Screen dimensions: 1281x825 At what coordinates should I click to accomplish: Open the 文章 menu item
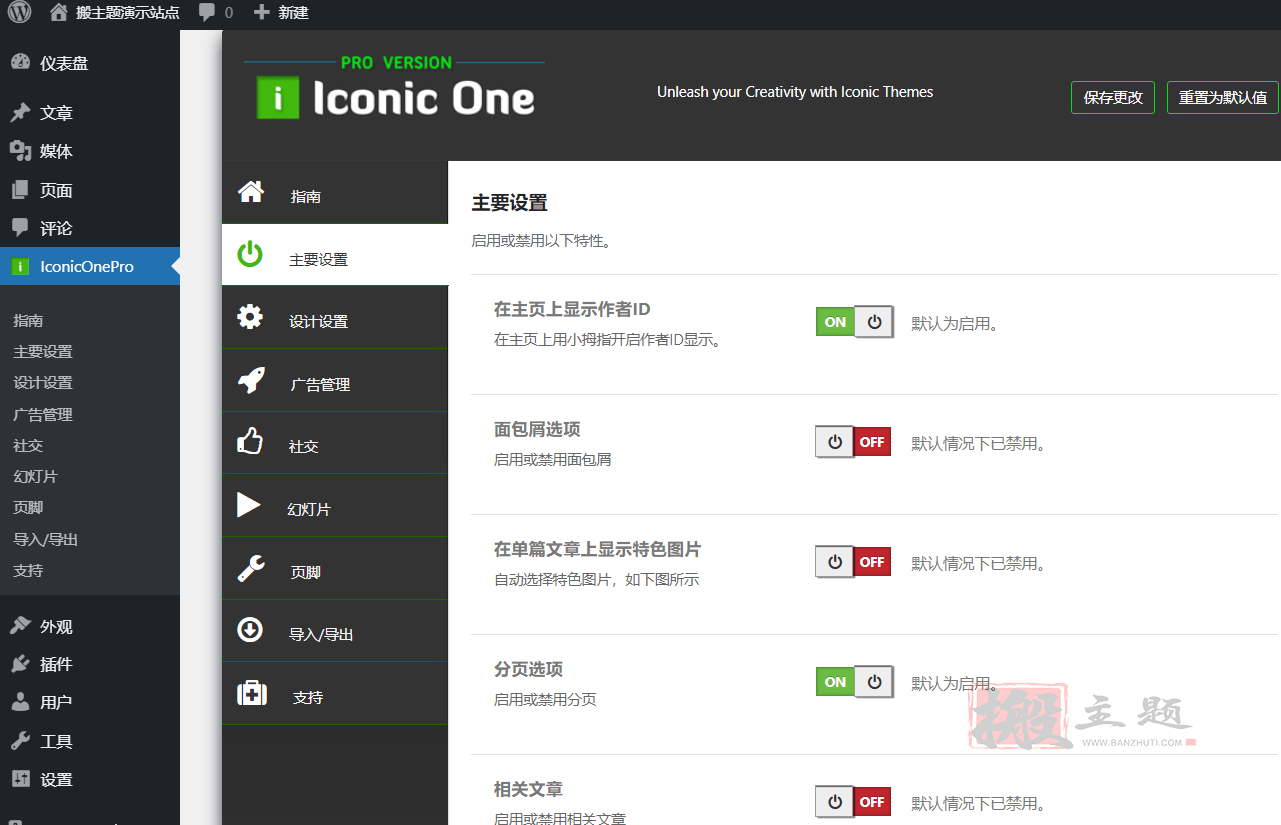[x=90, y=113]
